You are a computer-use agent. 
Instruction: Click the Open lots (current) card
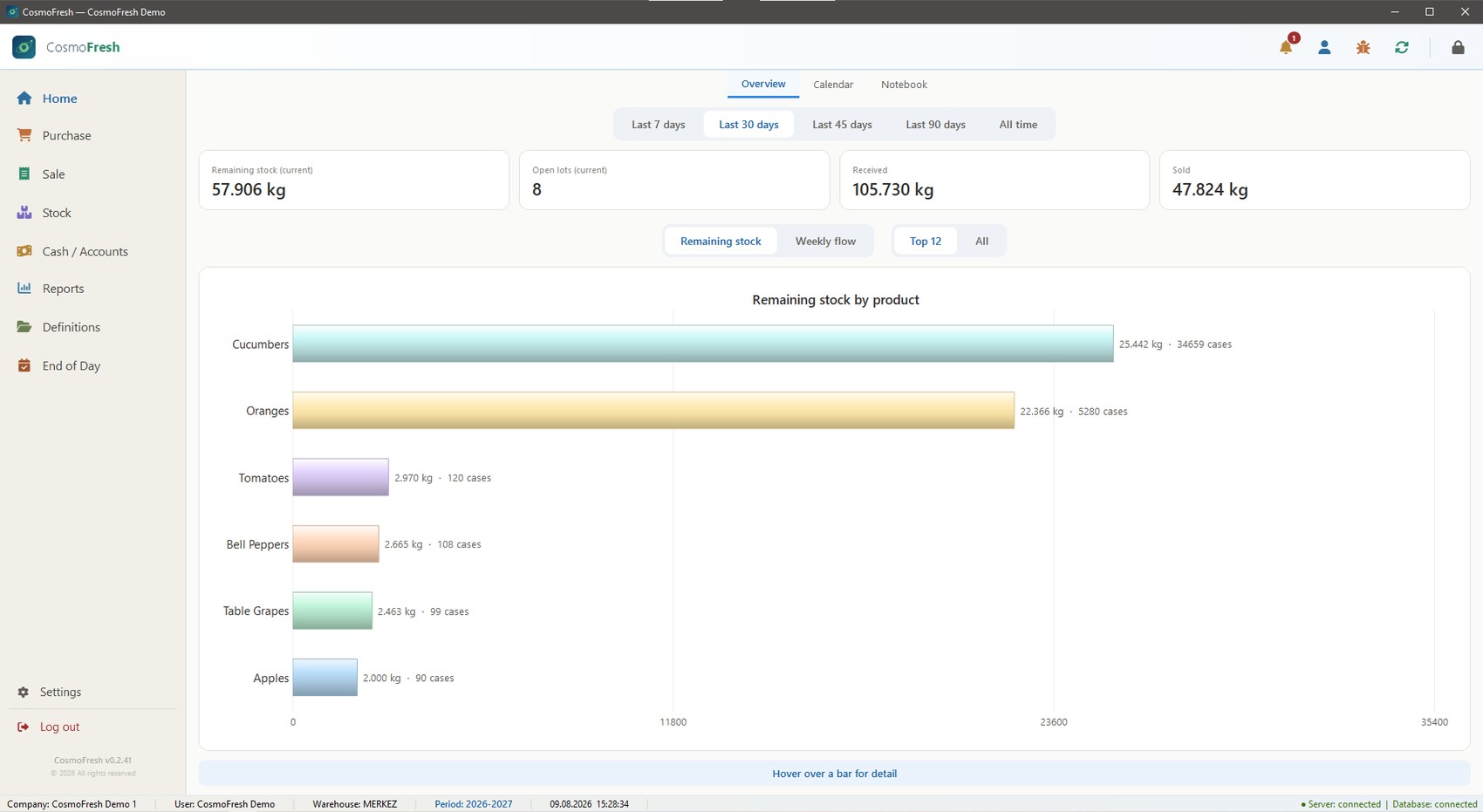674,181
